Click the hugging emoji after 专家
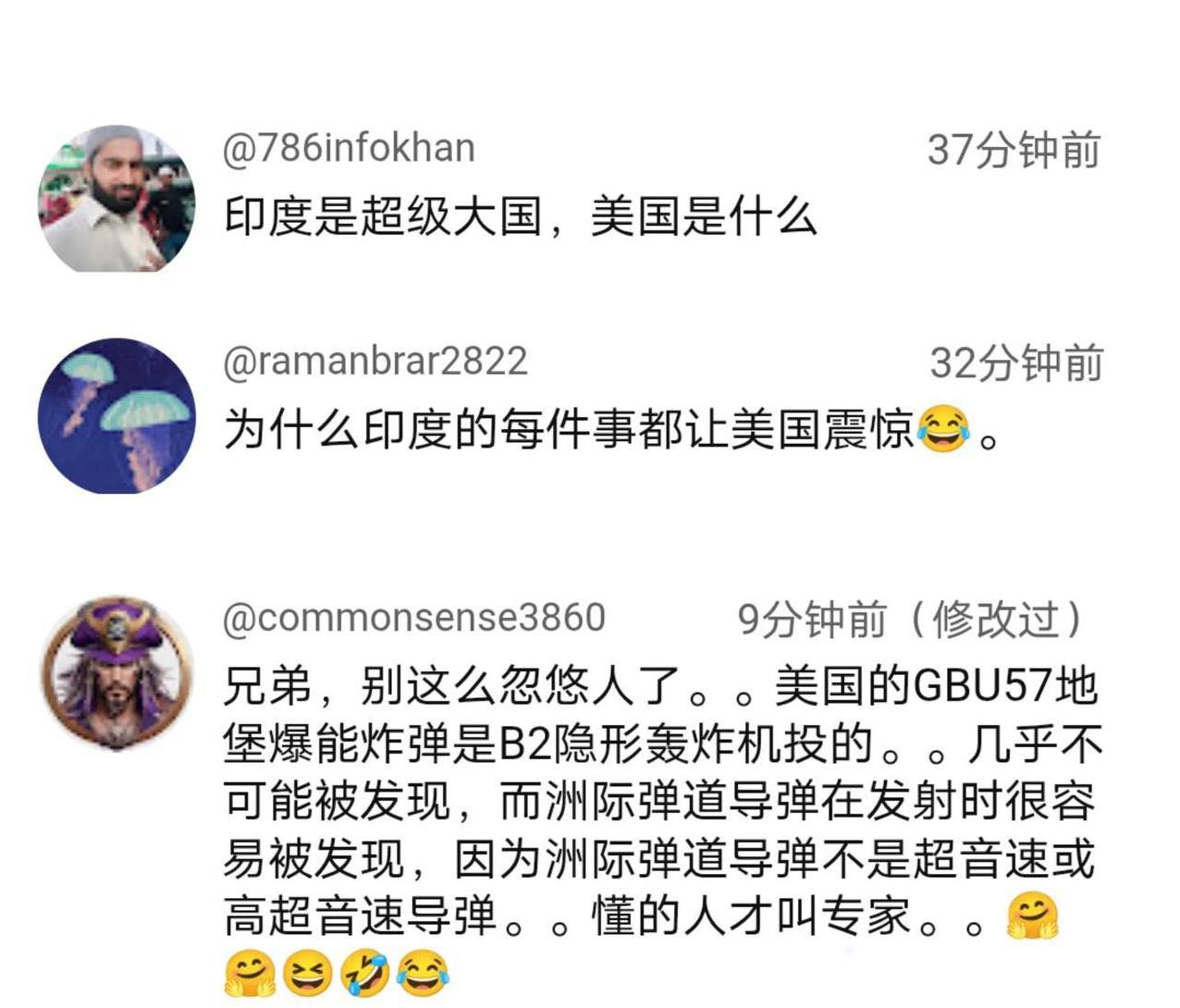 (1032, 916)
